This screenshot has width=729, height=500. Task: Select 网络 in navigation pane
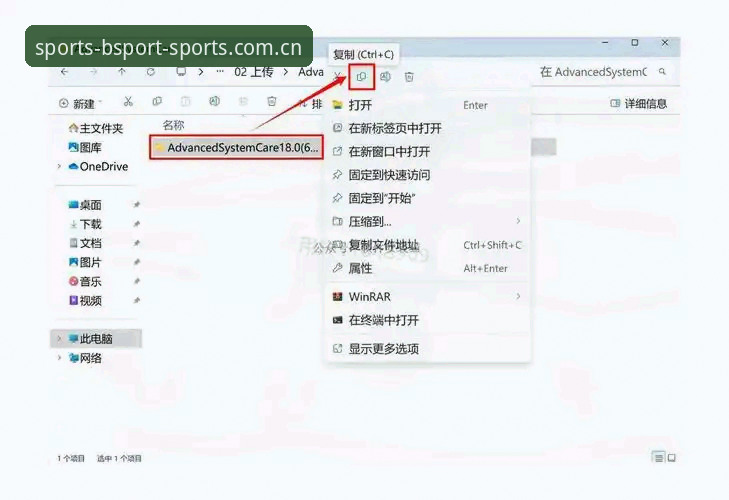[85, 358]
